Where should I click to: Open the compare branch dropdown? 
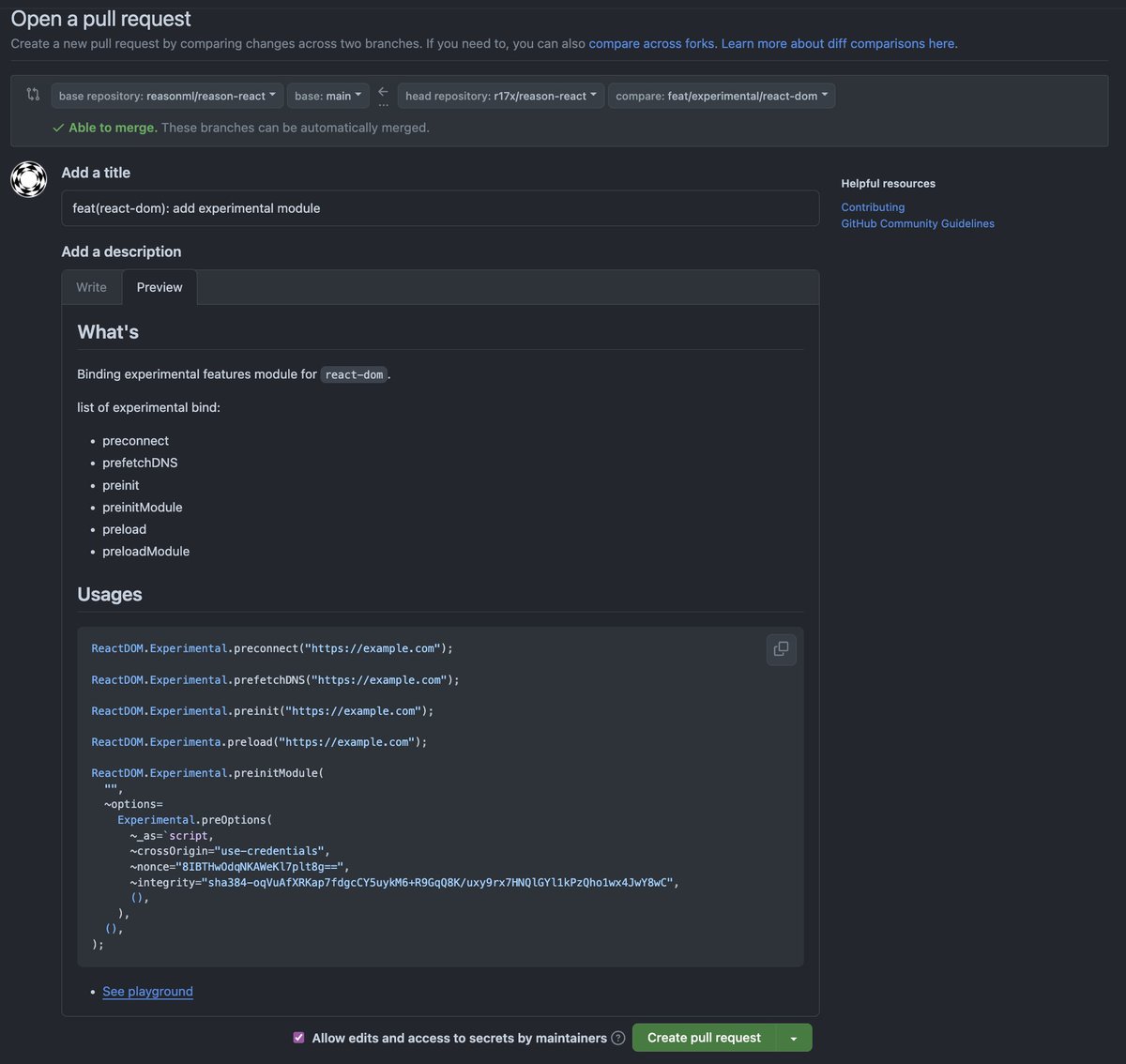[x=722, y=96]
